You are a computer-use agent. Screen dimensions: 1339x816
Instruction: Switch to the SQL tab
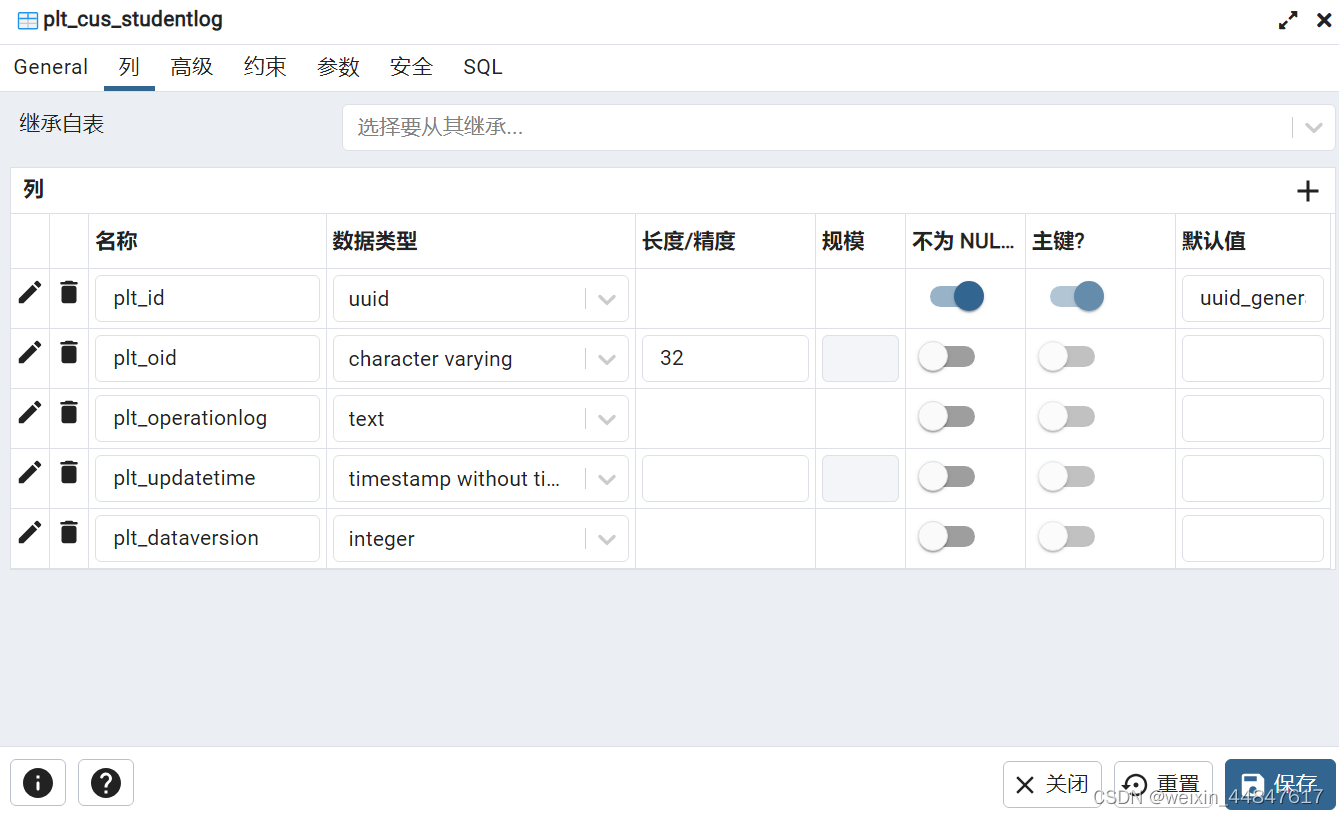coord(482,66)
